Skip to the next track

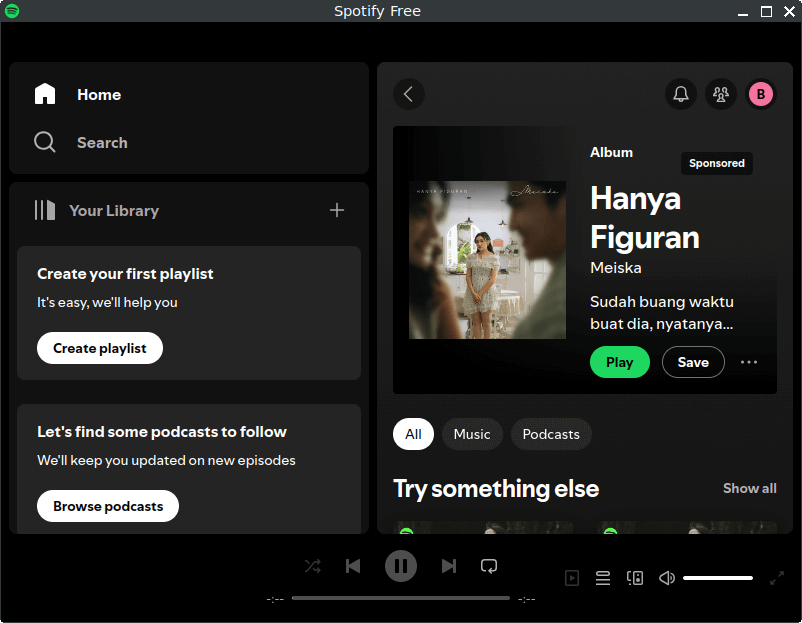449,566
